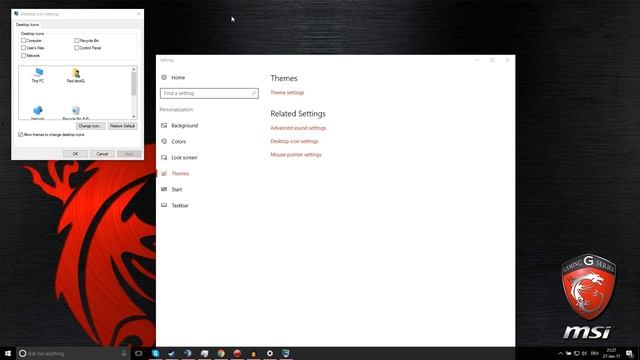Viewport: 640px width, 360px height.
Task: Open Background personalization page
Action: click(184, 126)
